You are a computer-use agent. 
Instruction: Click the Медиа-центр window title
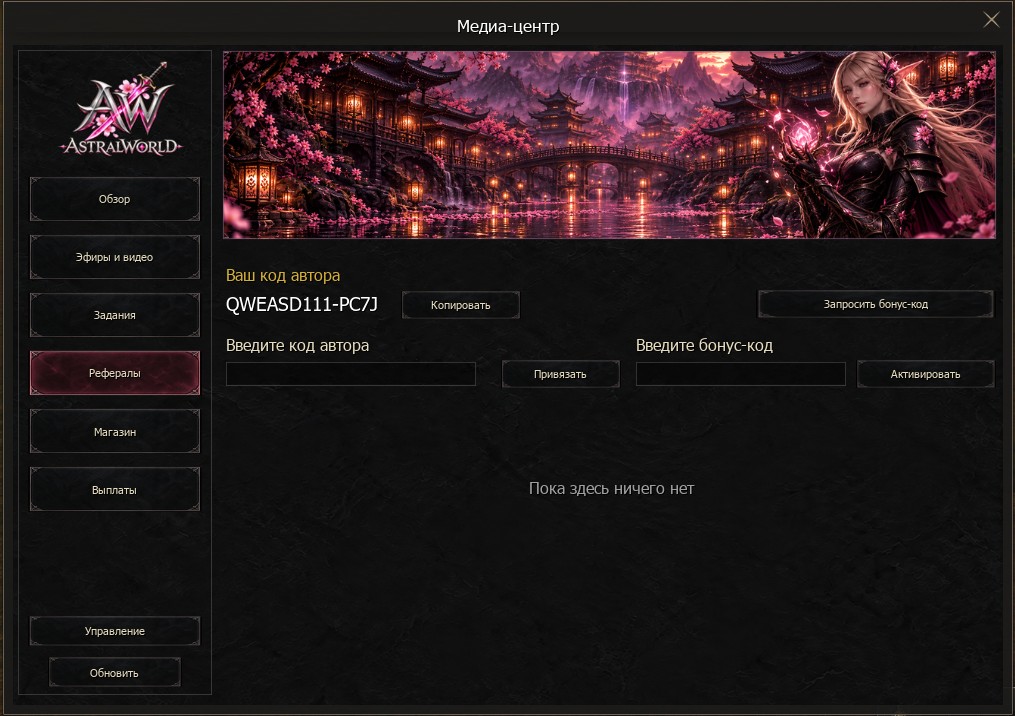508,26
